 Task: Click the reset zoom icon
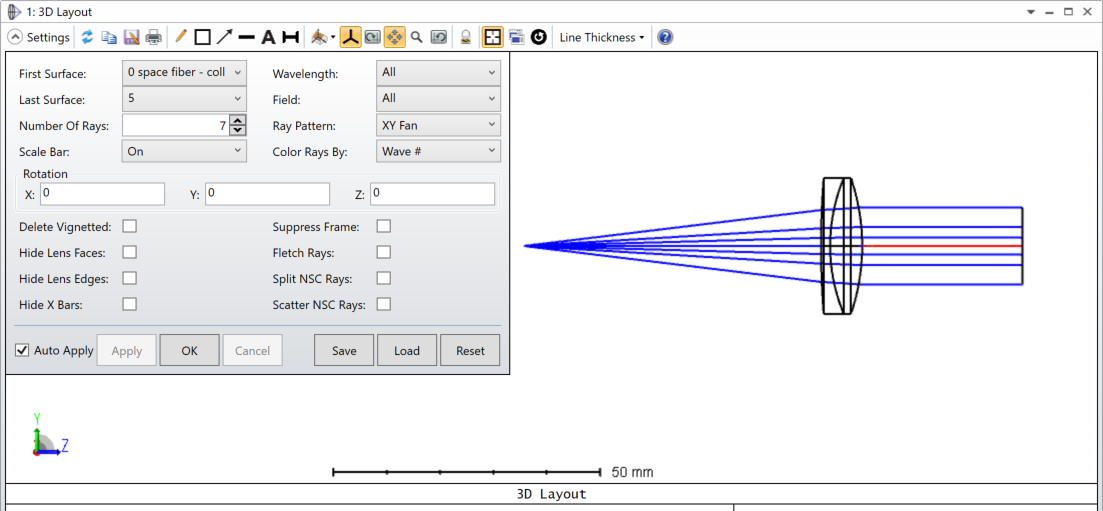coord(438,37)
